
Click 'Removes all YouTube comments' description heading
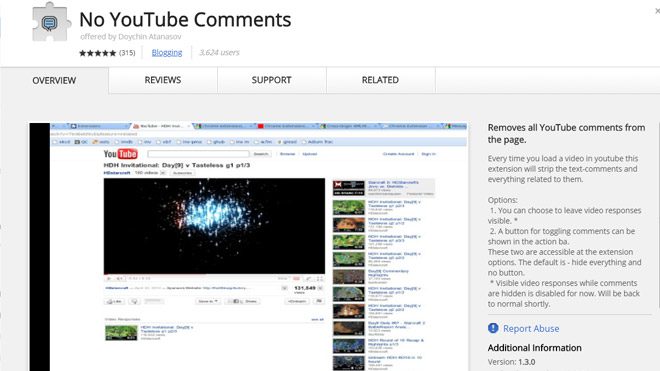tap(567, 133)
